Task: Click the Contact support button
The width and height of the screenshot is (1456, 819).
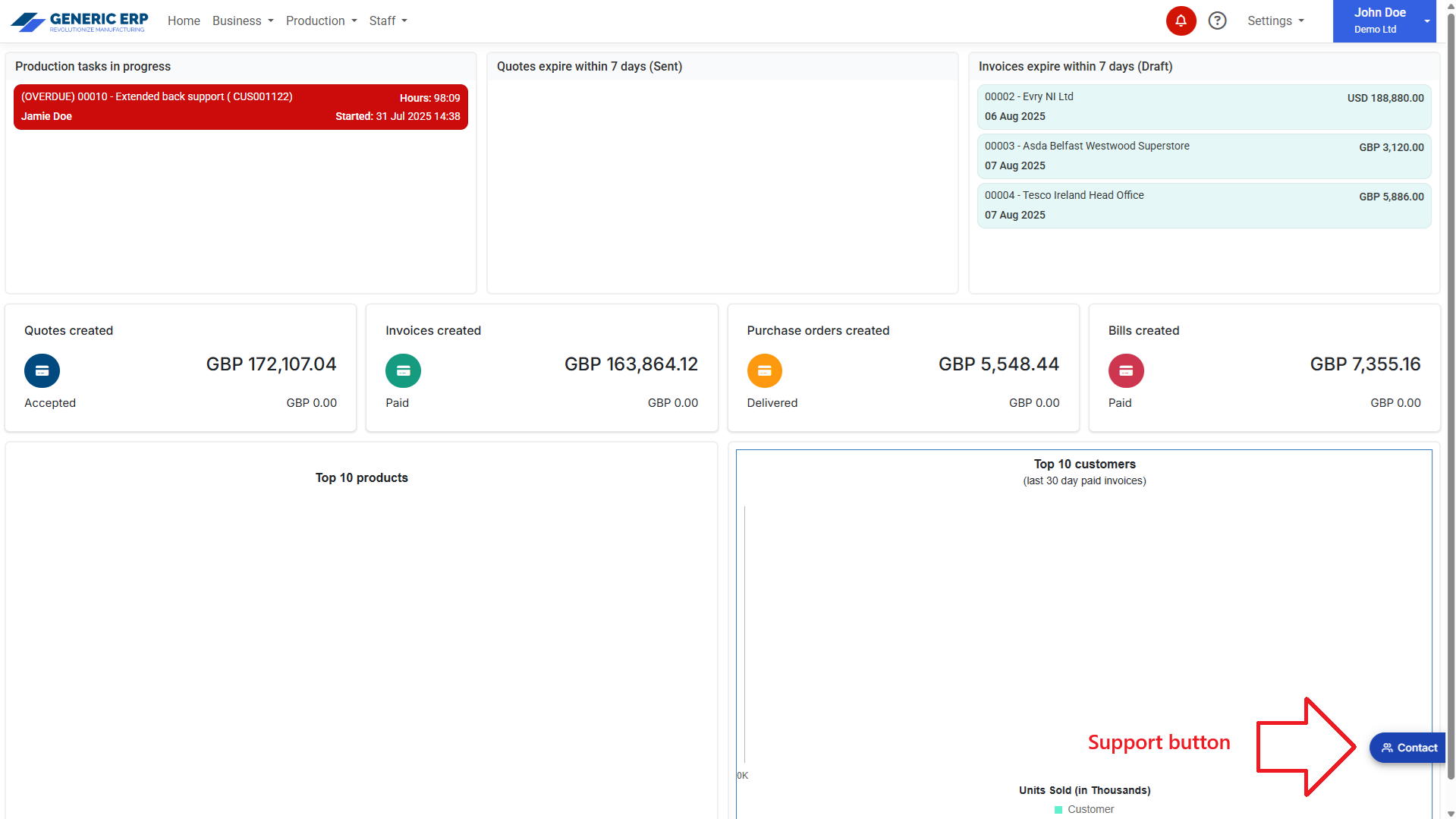Action: (x=1408, y=748)
